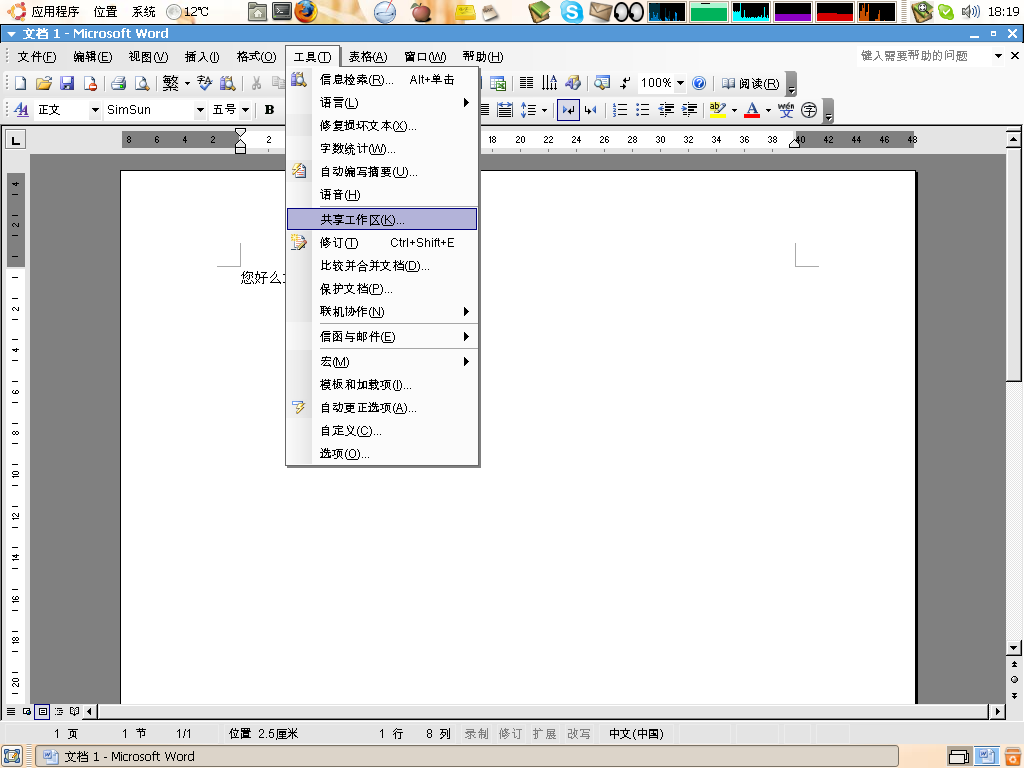Open the SimSun font dropdown
The width and height of the screenshot is (1024, 768).
click(200, 110)
